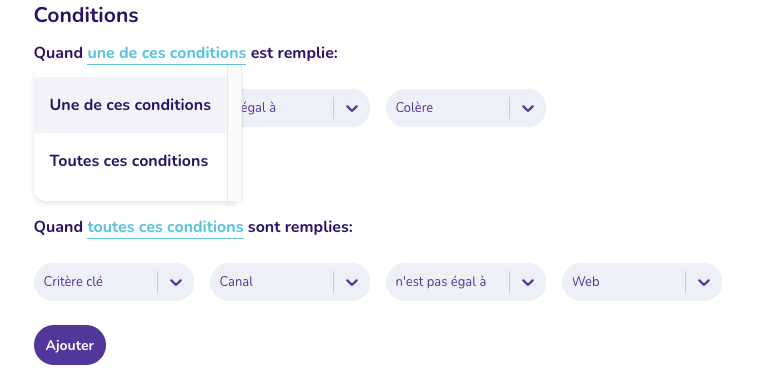Click the chevron arrow next to 'égal à'
Screen dimensions: 758x380
[352, 108]
